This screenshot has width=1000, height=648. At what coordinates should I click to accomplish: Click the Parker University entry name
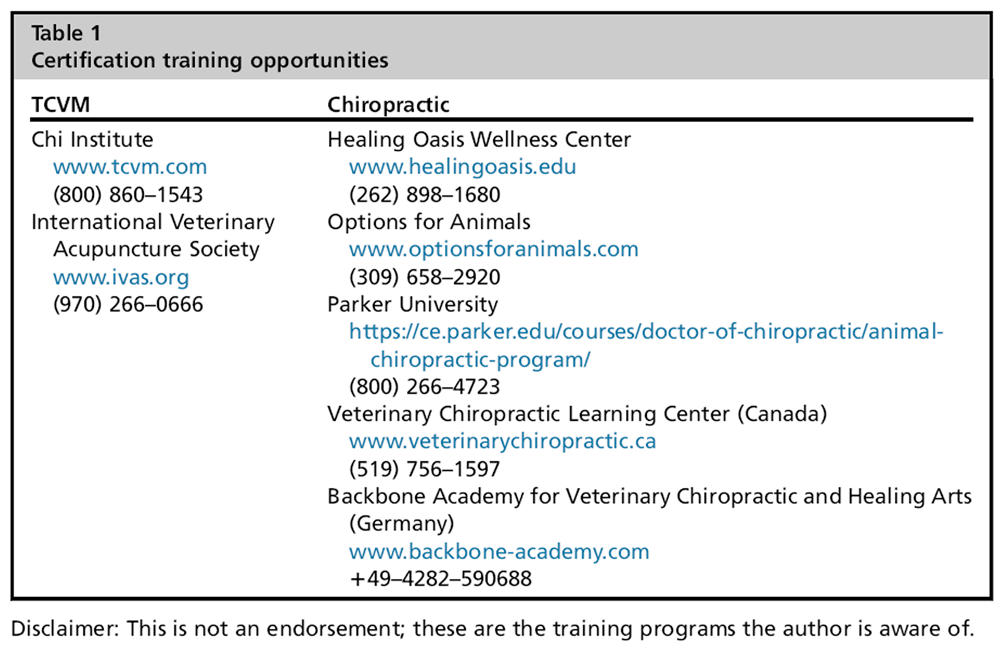[412, 304]
